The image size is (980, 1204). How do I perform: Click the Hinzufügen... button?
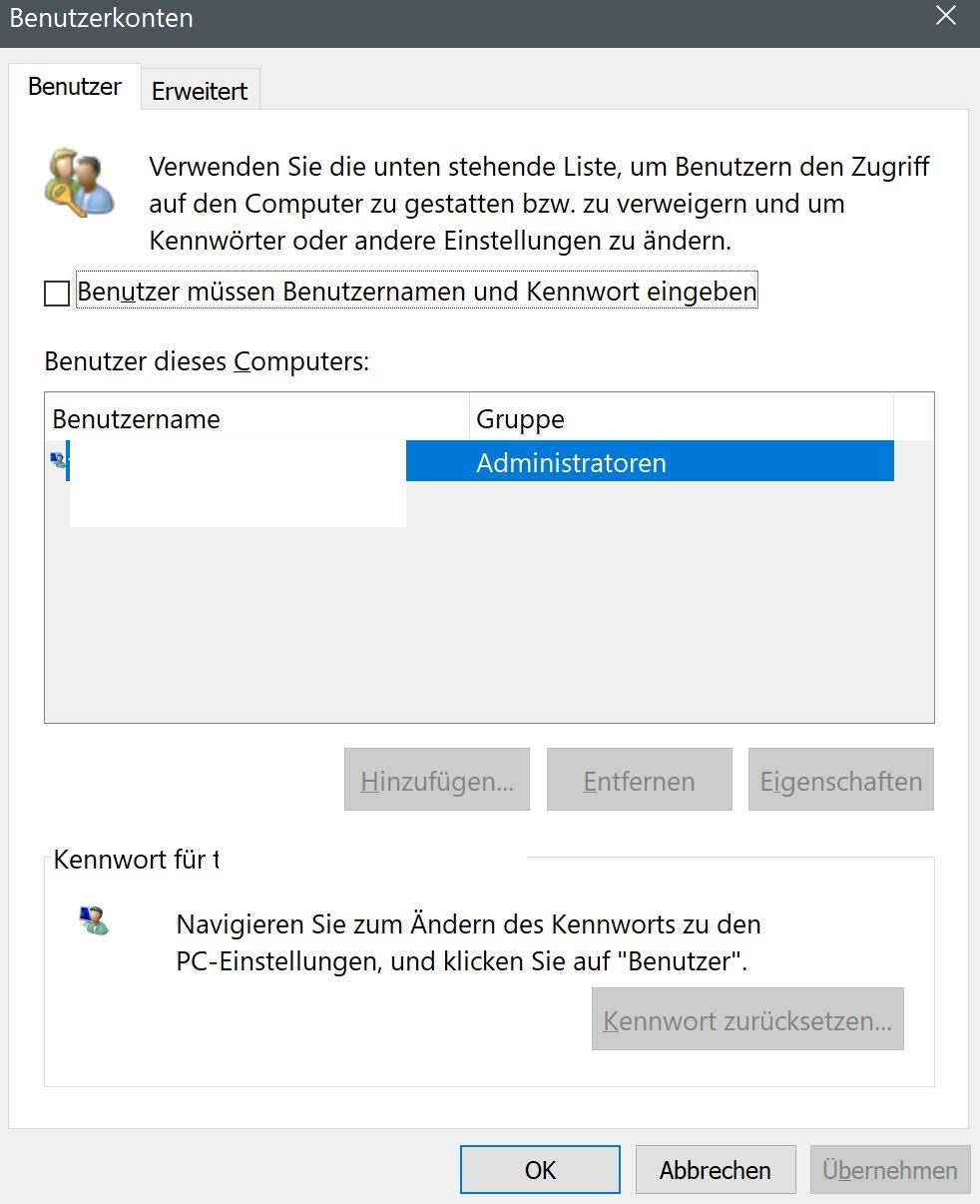pyautogui.click(x=437, y=780)
